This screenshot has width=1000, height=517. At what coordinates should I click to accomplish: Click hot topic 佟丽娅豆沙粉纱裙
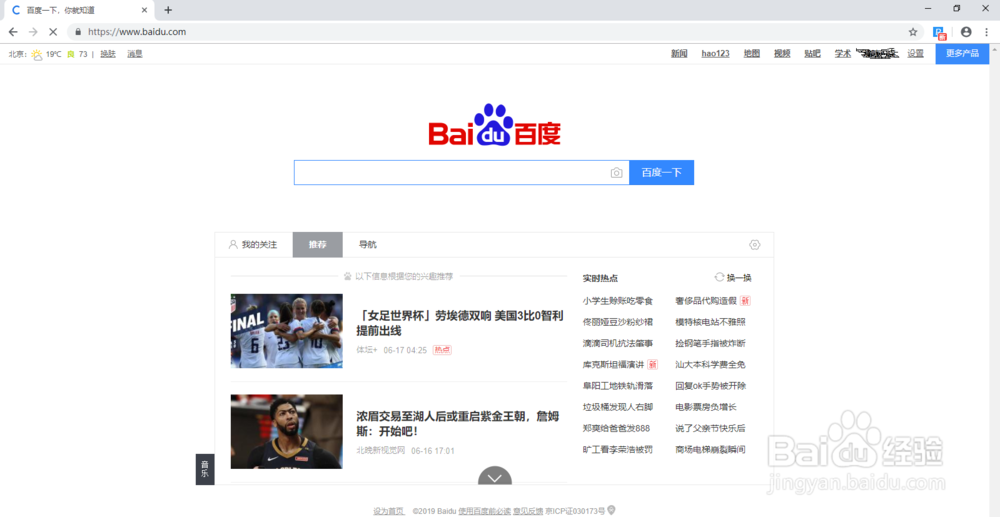(x=617, y=322)
